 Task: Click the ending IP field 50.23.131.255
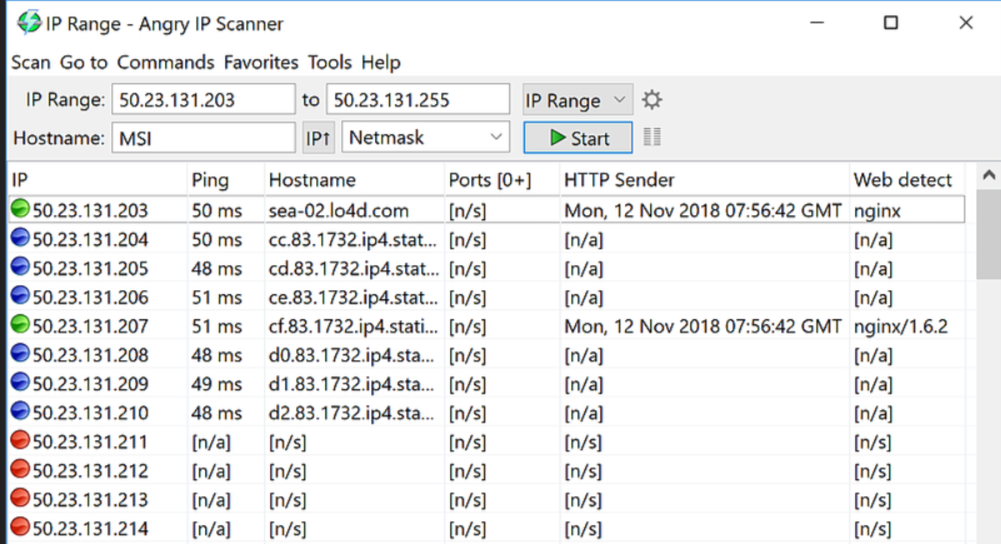[x=418, y=100]
